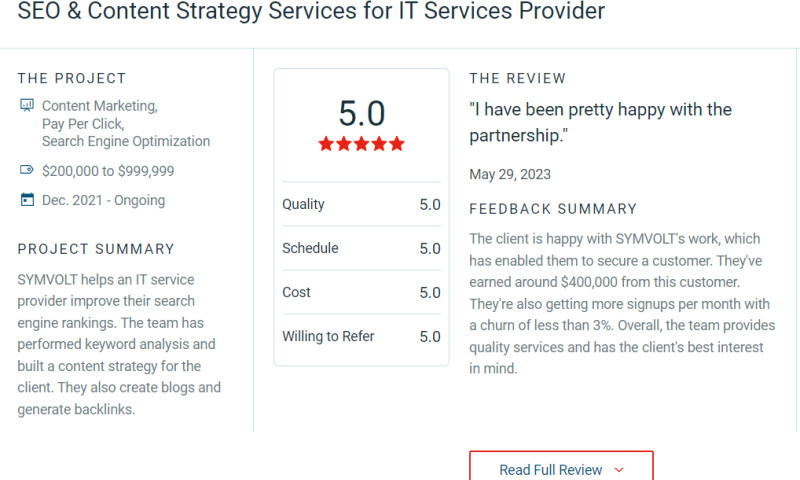This screenshot has width=800, height=480.
Task: Click the May 29, 2023 review date
Action: tap(510, 174)
